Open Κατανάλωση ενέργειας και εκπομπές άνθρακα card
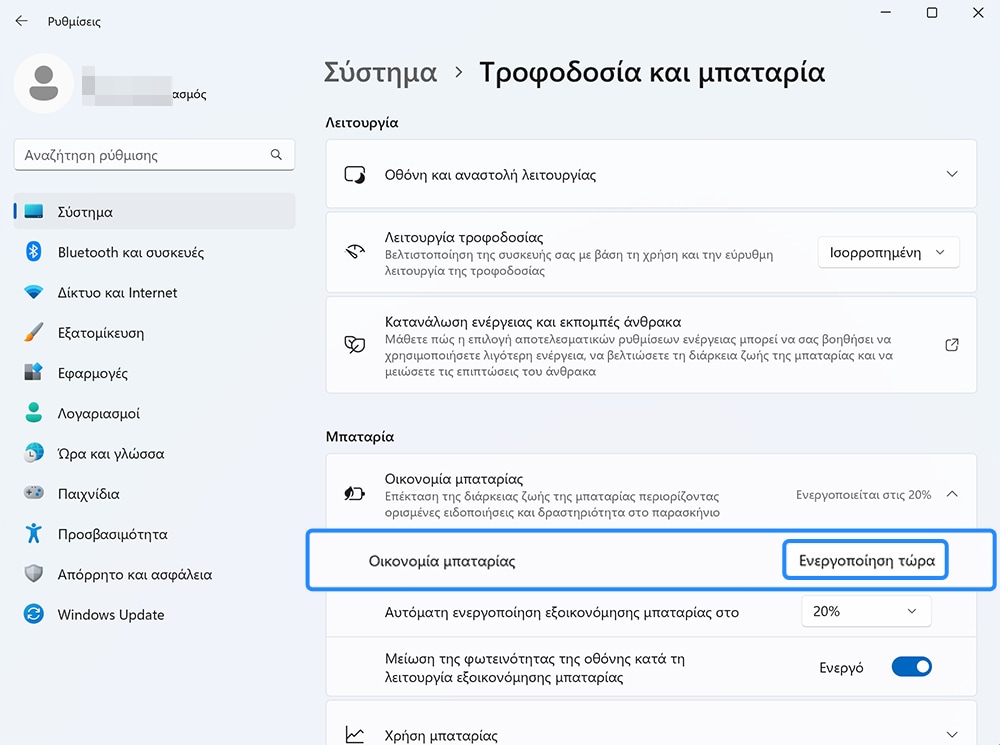The height and width of the screenshot is (745, 1000). coord(651,345)
